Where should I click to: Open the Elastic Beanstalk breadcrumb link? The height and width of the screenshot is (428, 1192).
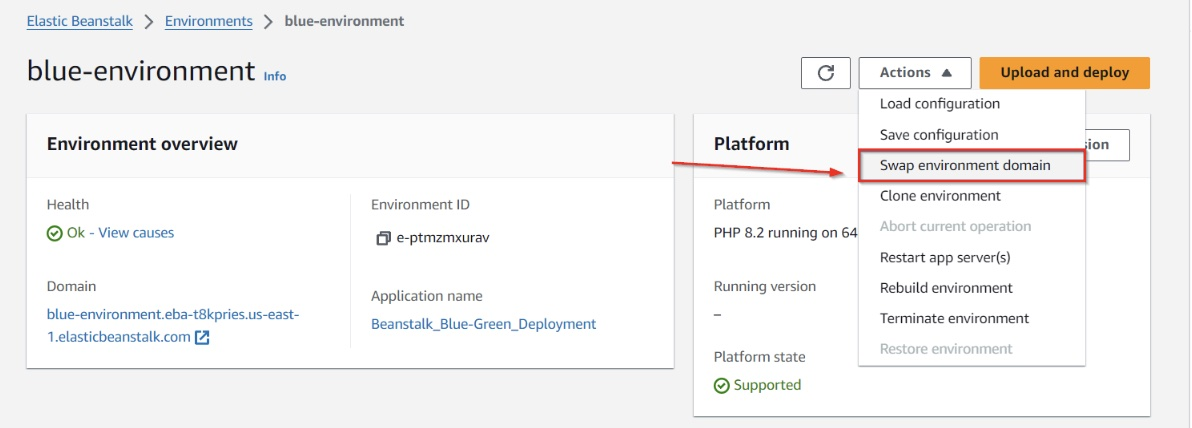(80, 21)
